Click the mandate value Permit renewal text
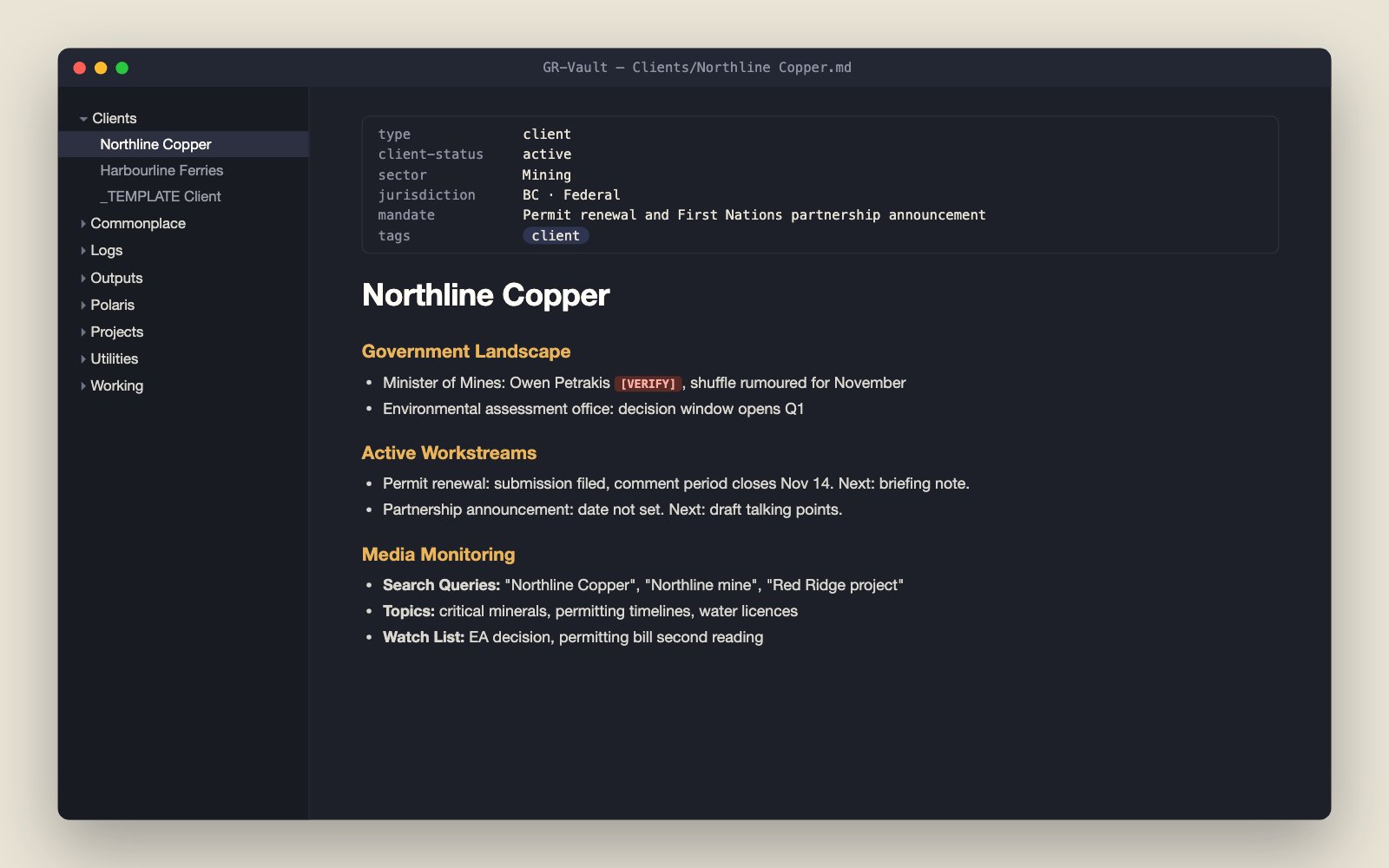This screenshot has height=868, width=1389. [x=754, y=215]
